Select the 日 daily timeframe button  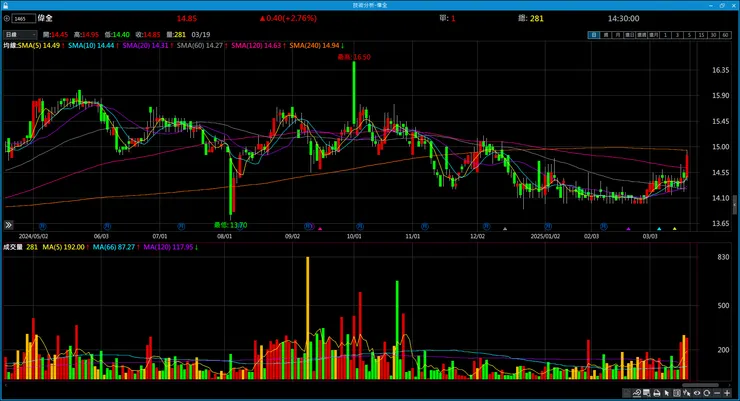point(594,35)
